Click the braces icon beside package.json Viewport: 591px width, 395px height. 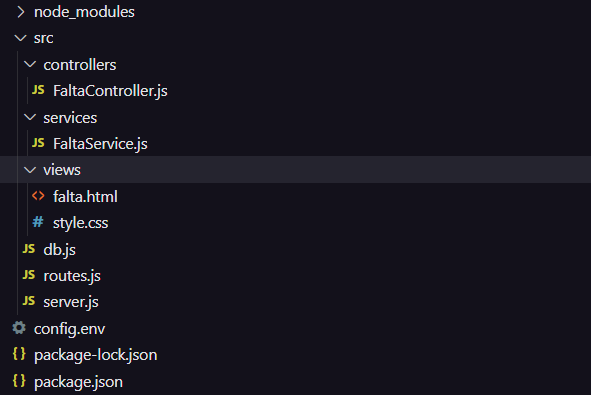19,381
